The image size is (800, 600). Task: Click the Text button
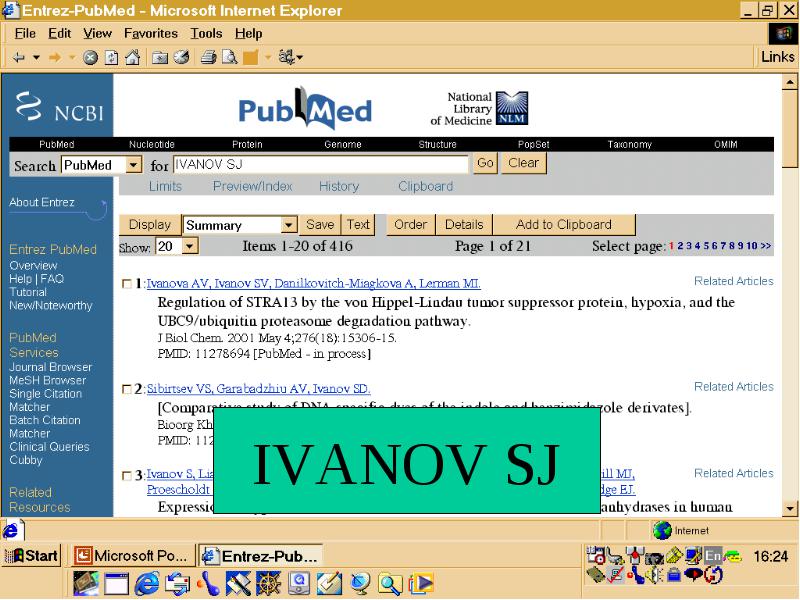(x=358, y=225)
